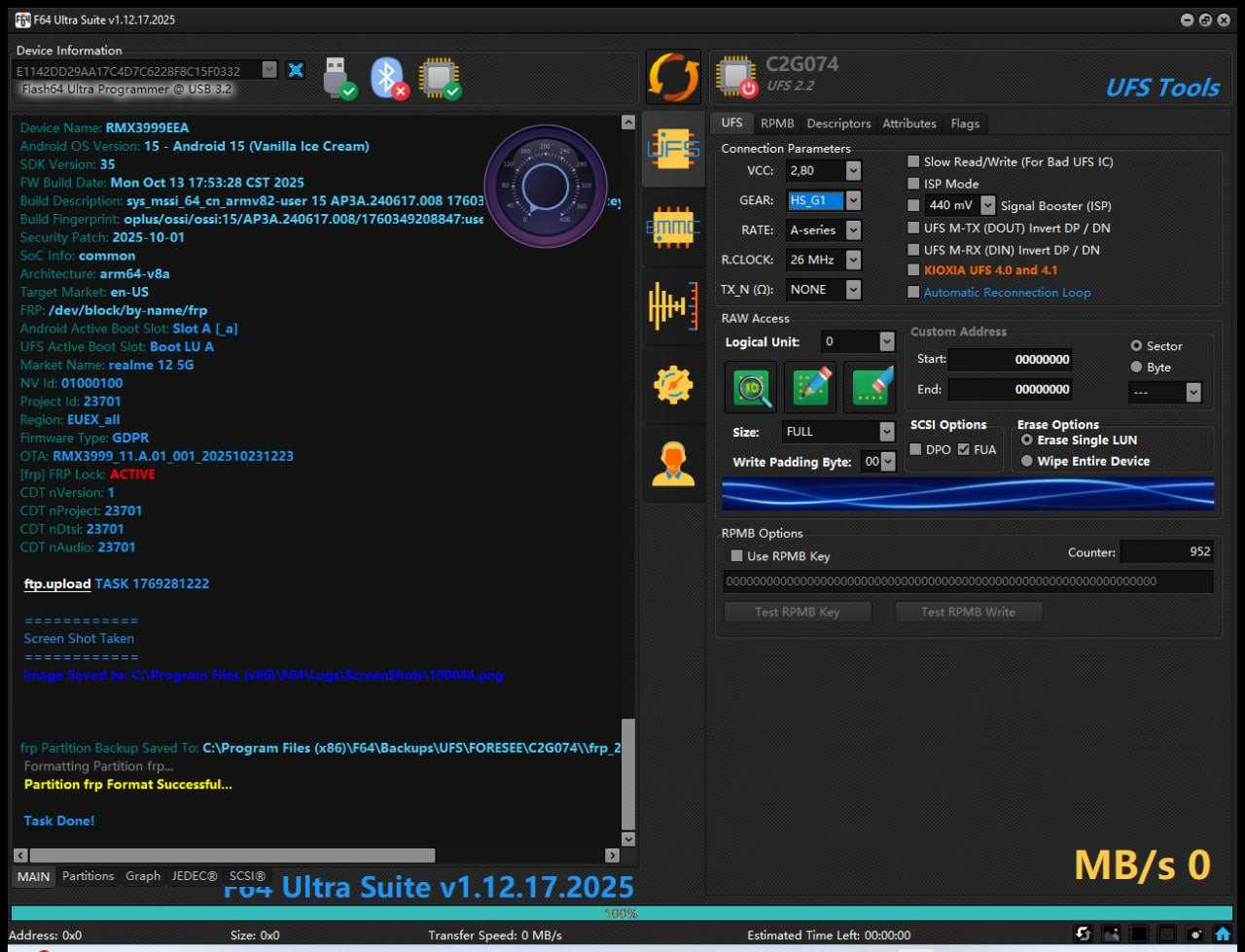Enable Slow Read/Write for bad UFS IC
The width and height of the screenshot is (1245, 952).
913,161
